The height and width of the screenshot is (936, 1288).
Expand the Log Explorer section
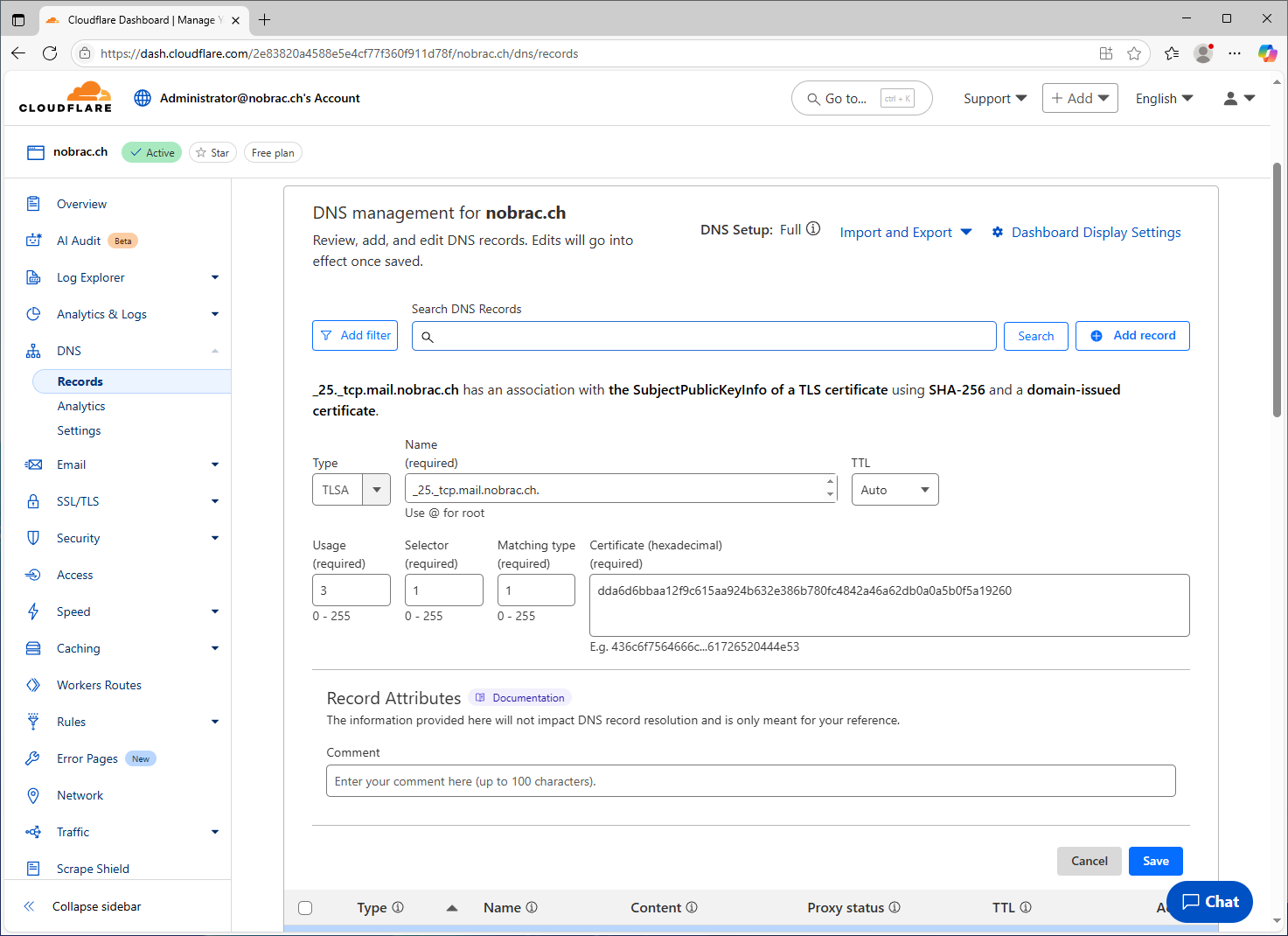coord(215,277)
